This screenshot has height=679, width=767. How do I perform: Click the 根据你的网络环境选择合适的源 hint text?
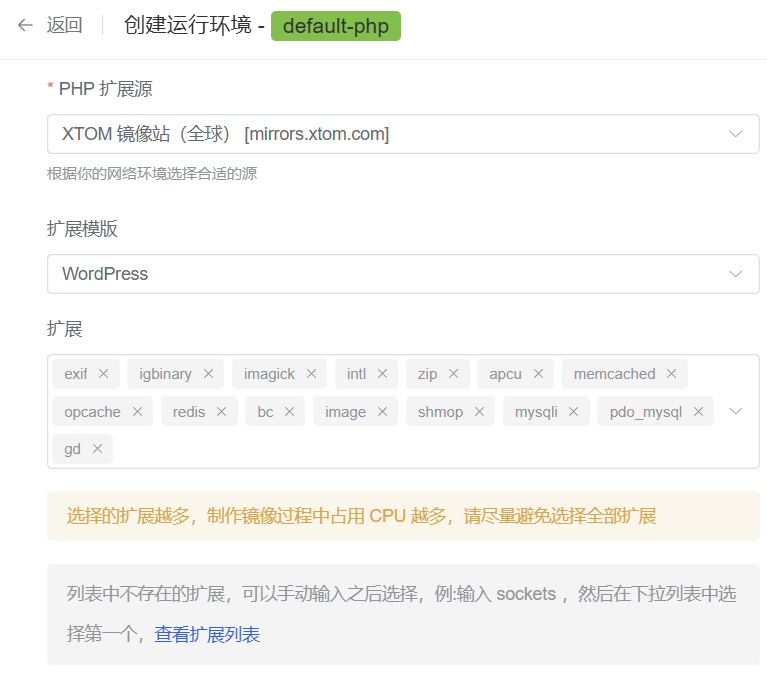[152, 174]
